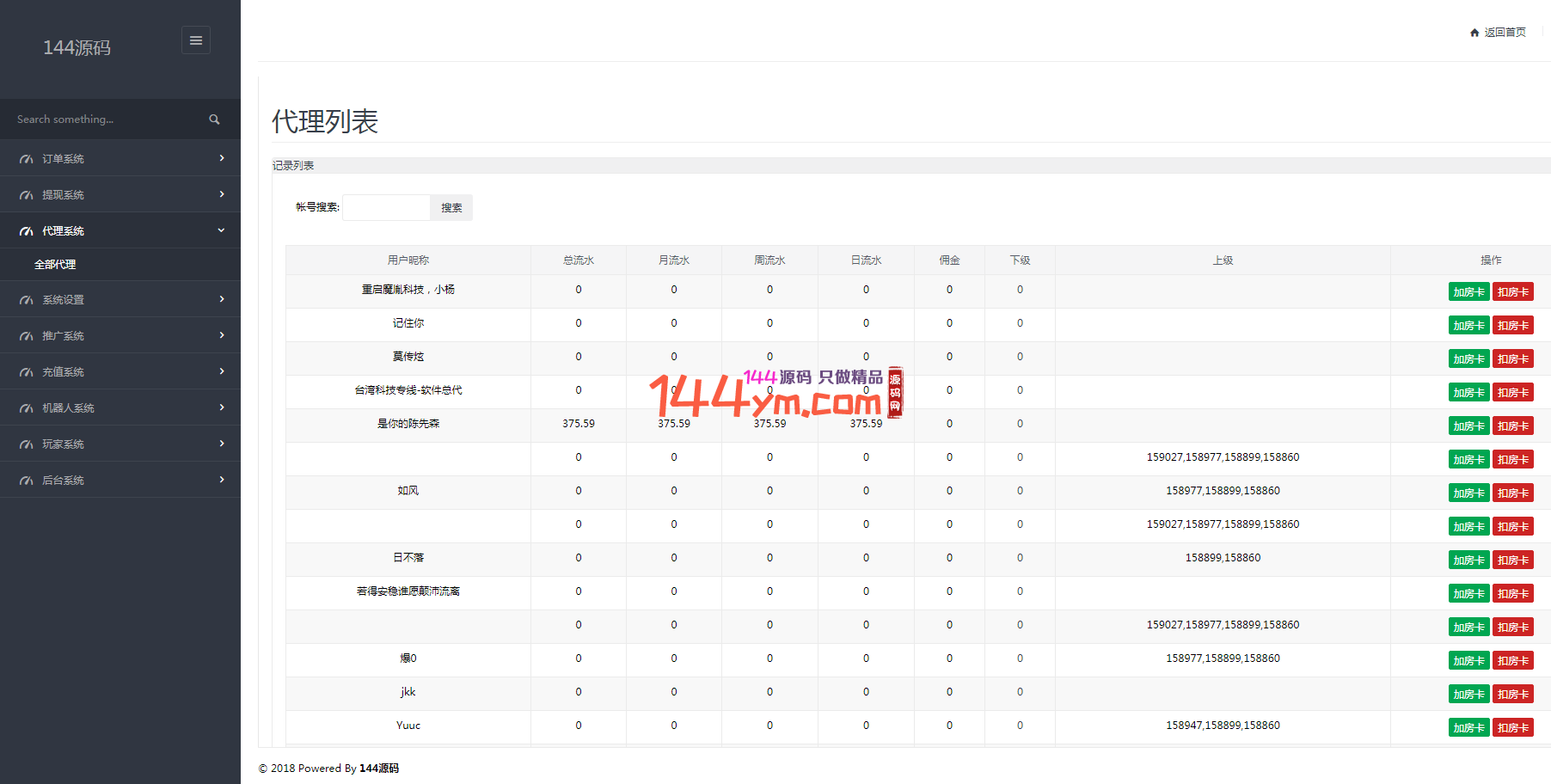Click the gauge icon next to 机器人系统

(x=27, y=408)
